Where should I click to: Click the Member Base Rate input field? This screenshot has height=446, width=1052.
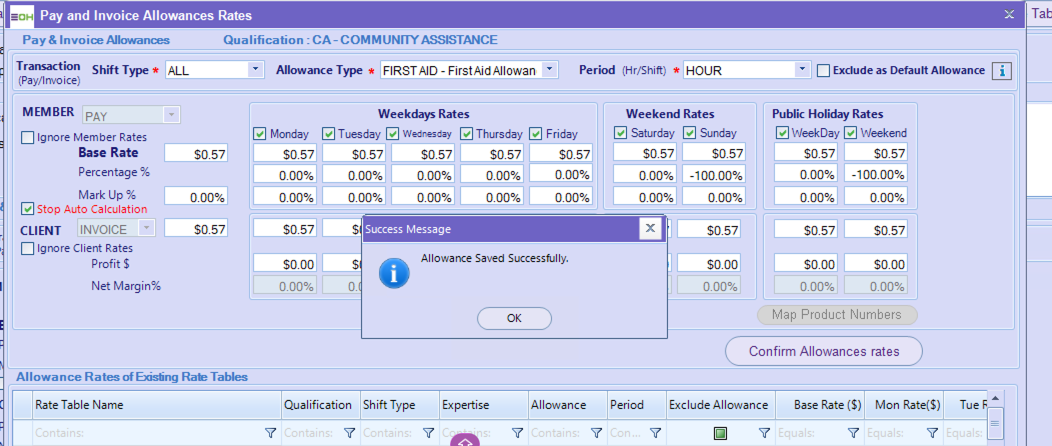pyautogui.click(x=196, y=153)
